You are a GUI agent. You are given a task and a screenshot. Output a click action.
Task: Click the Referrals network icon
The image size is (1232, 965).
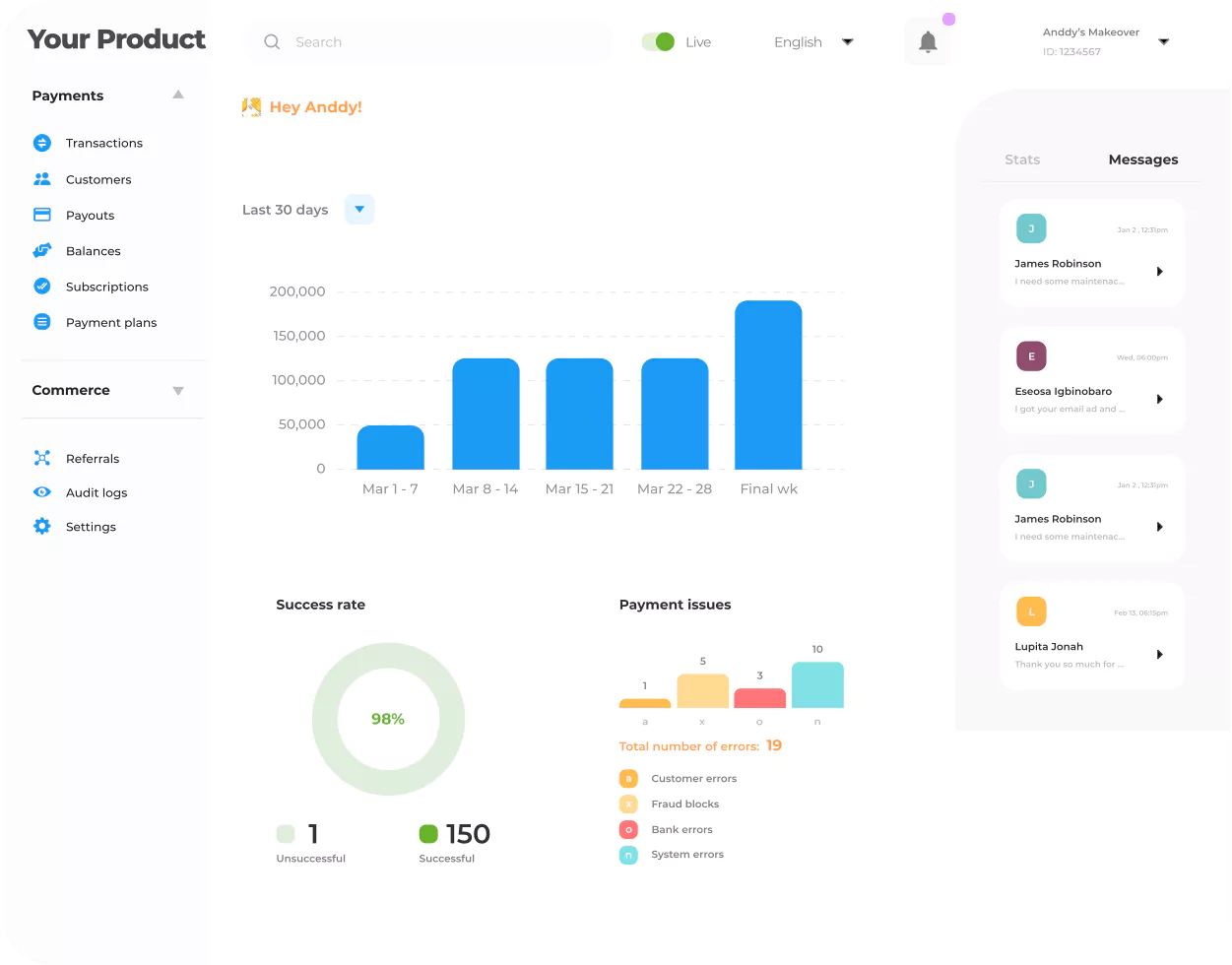41,458
